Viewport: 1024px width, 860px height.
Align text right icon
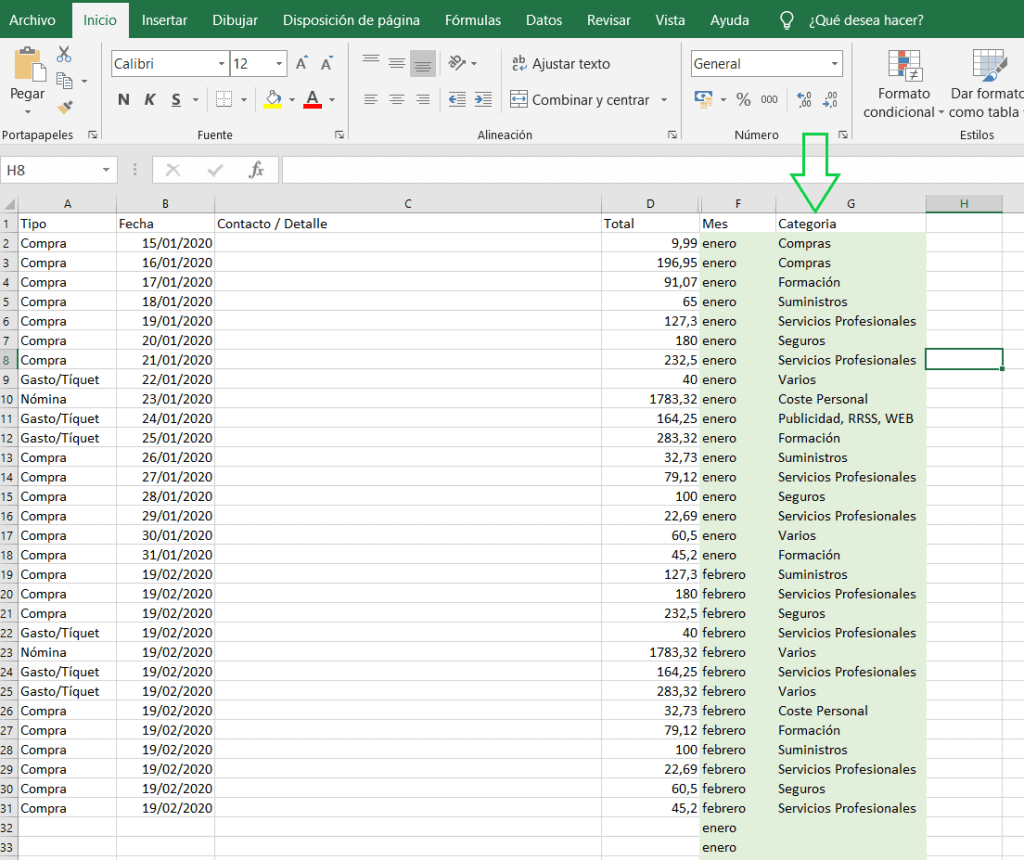click(423, 100)
